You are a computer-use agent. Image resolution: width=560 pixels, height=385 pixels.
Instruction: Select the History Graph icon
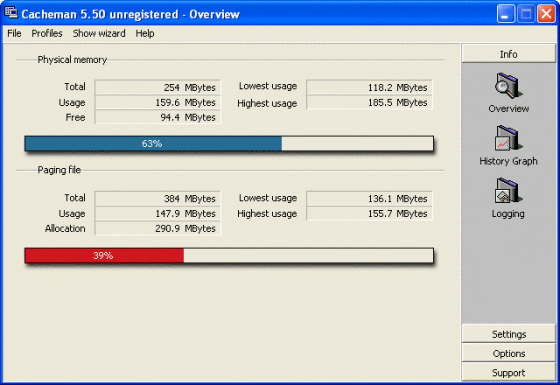pos(508,138)
